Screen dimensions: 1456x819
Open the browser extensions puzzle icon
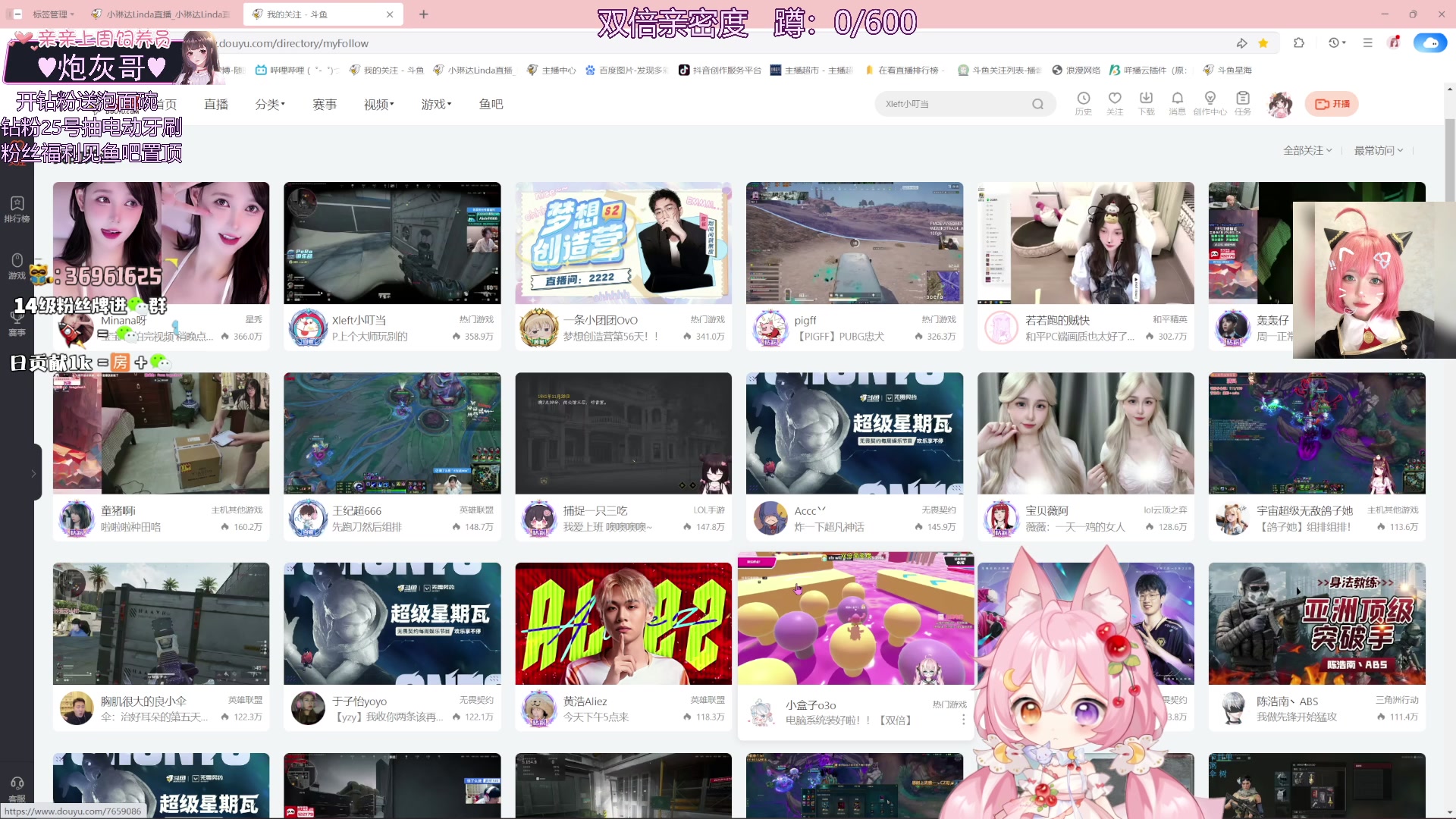click(1299, 43)
